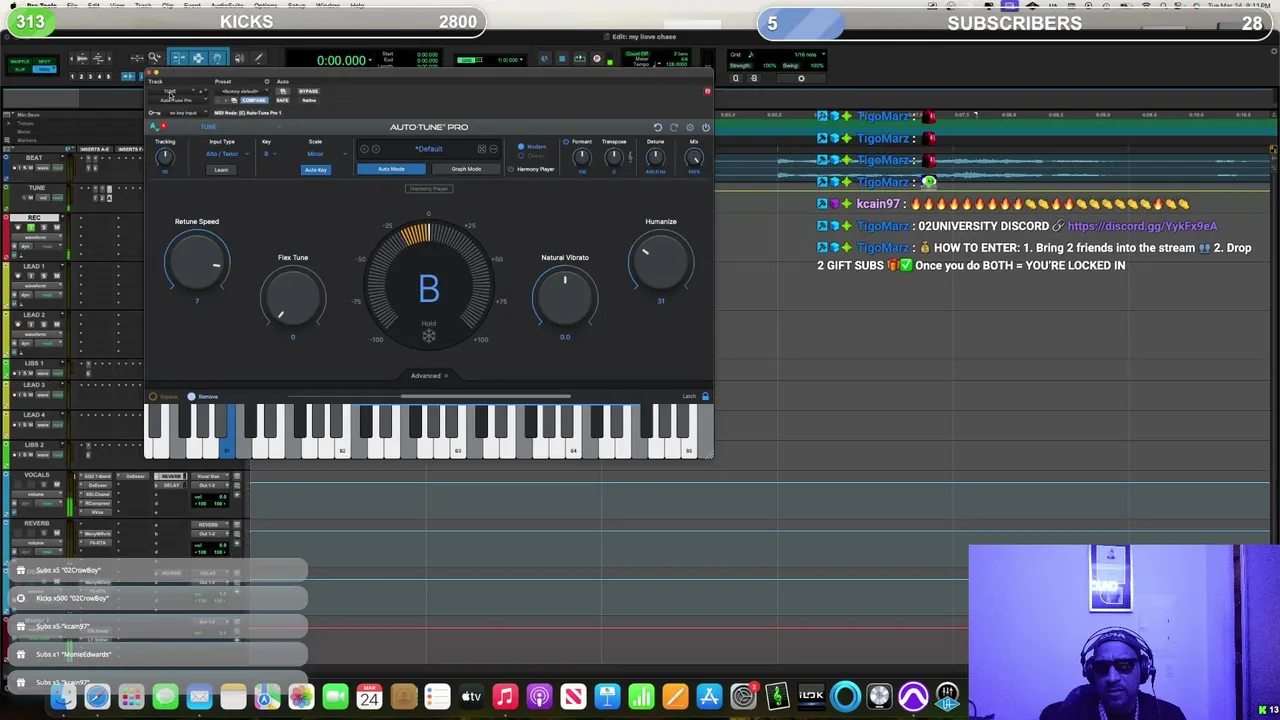Open the Music app in Dock
The image size is (1280, 720).
point(505,696)
